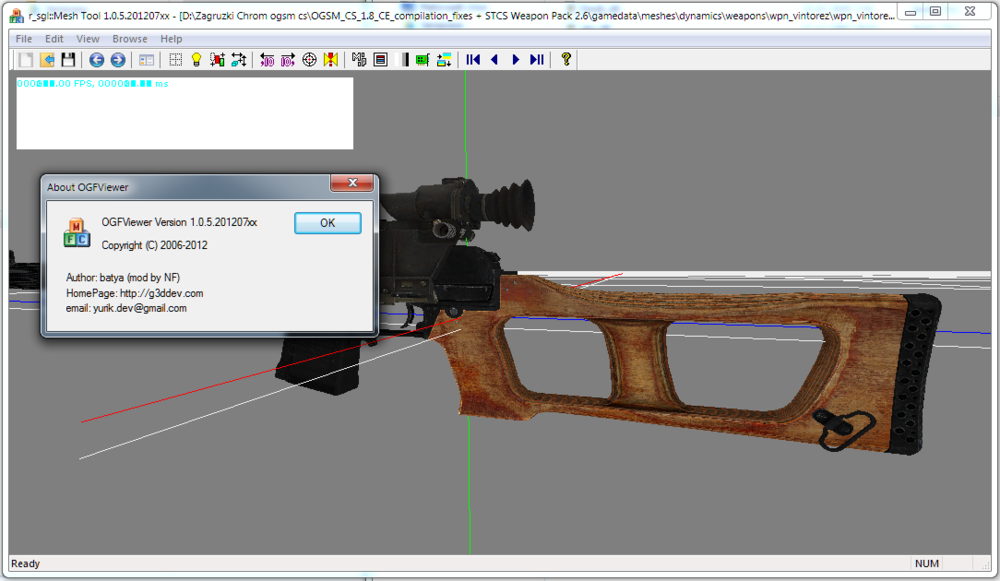Click the Open file folder icon
This screenshot has width=1000, height=581.
pos(47,60)
